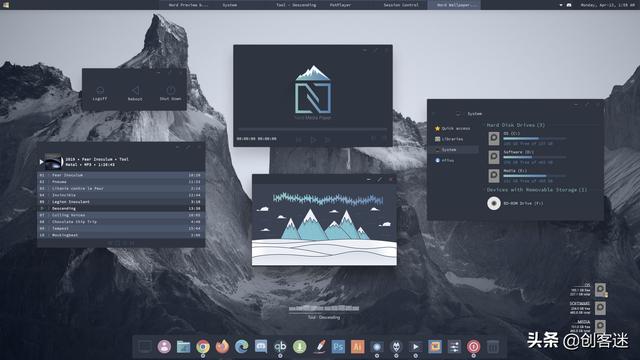Switch to Session Control taskbar item
The width and height of the screenshot is (640, 360).
point(401,5)
